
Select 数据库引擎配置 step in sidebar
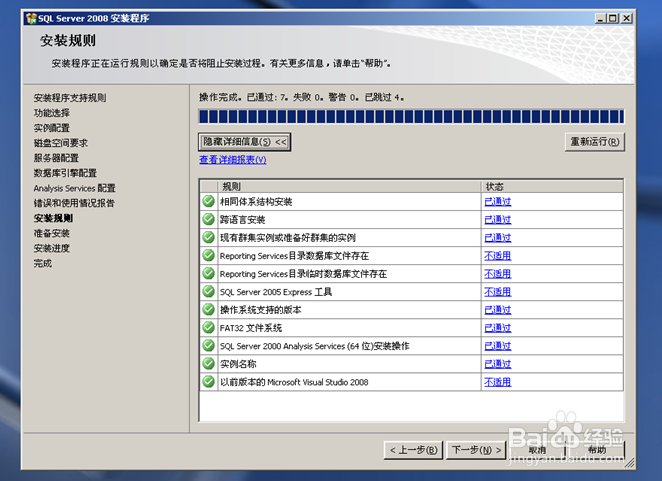pyautogui.click(x=65, y=173)
